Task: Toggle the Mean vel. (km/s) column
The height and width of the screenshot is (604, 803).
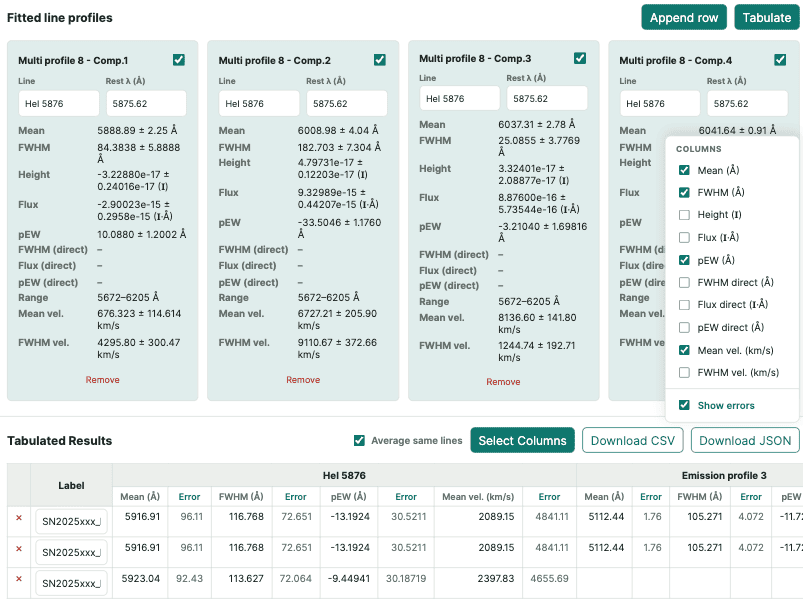Action: (684, 350)
